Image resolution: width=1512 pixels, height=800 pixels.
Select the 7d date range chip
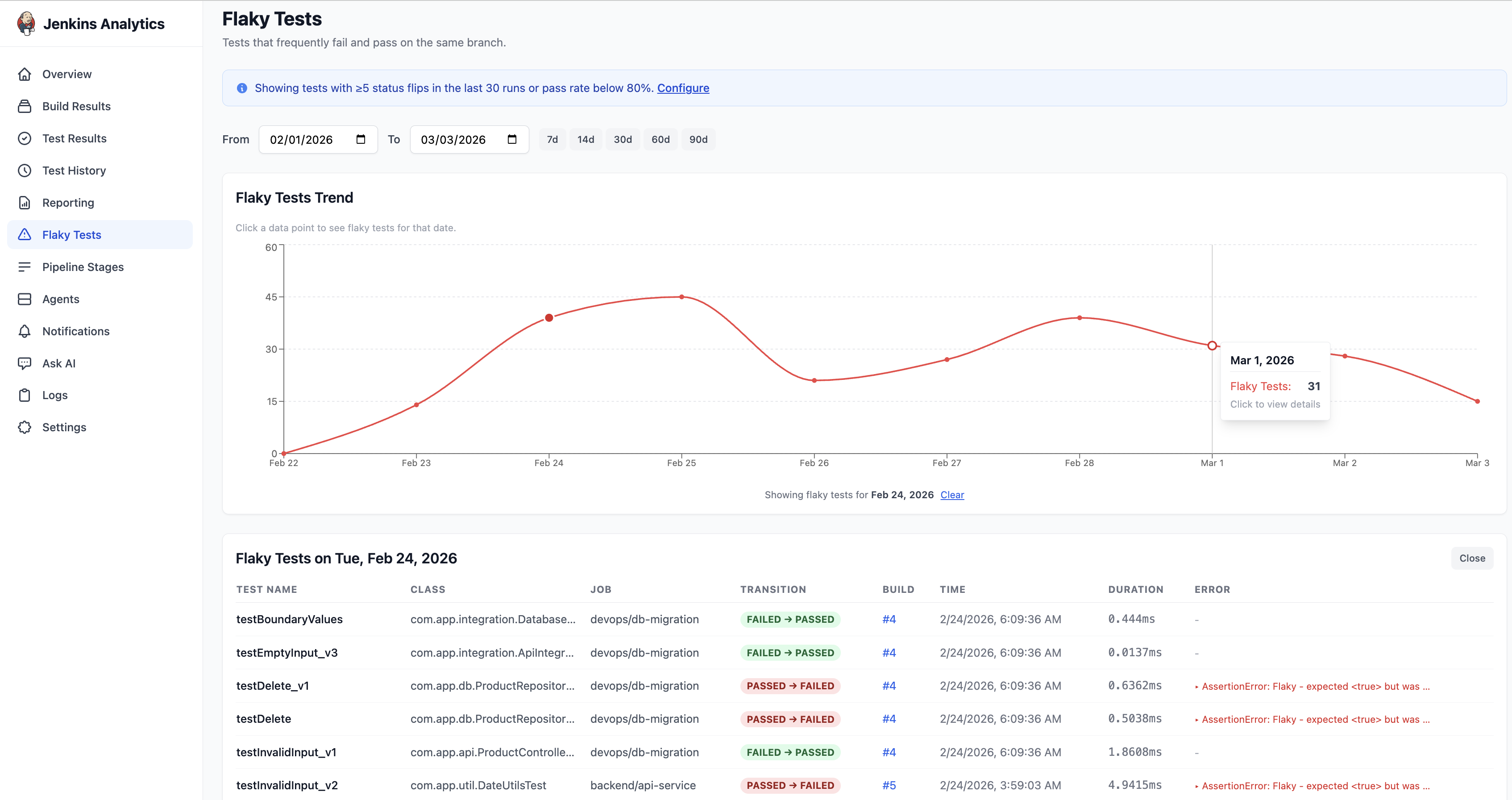click(x=552, y=139)
